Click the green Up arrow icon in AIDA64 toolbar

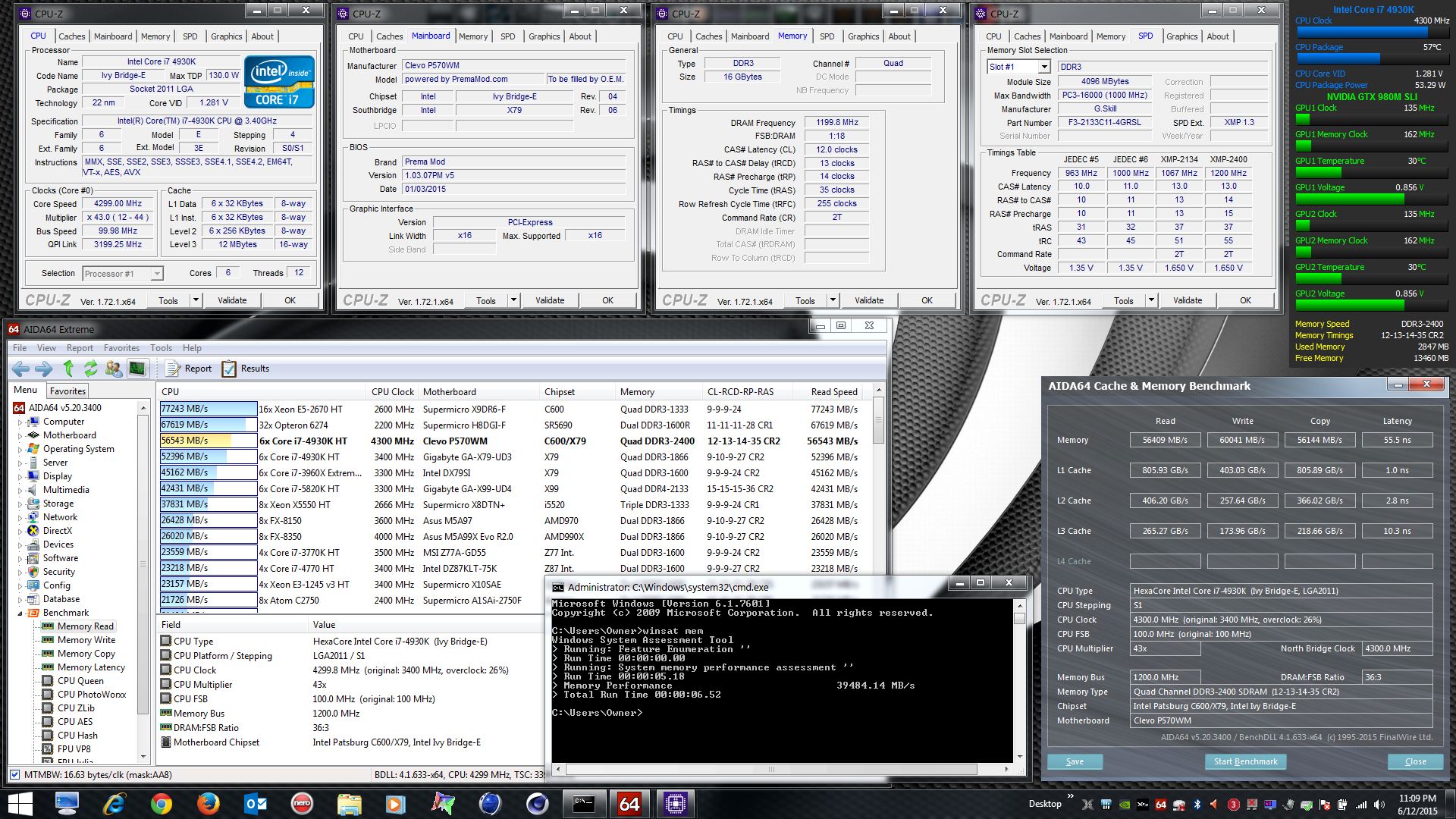point(68,369)
